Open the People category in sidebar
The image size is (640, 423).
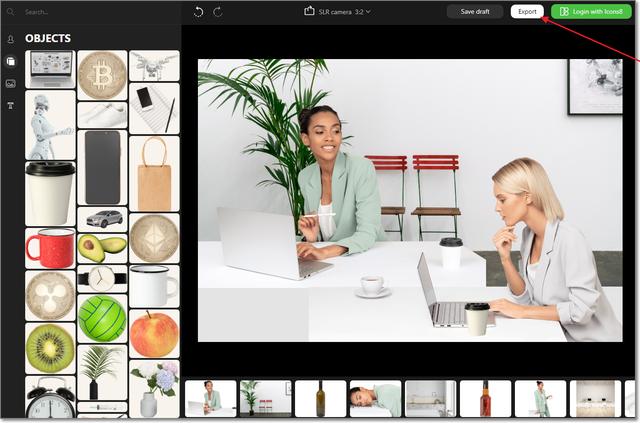(x=10, y=39)
